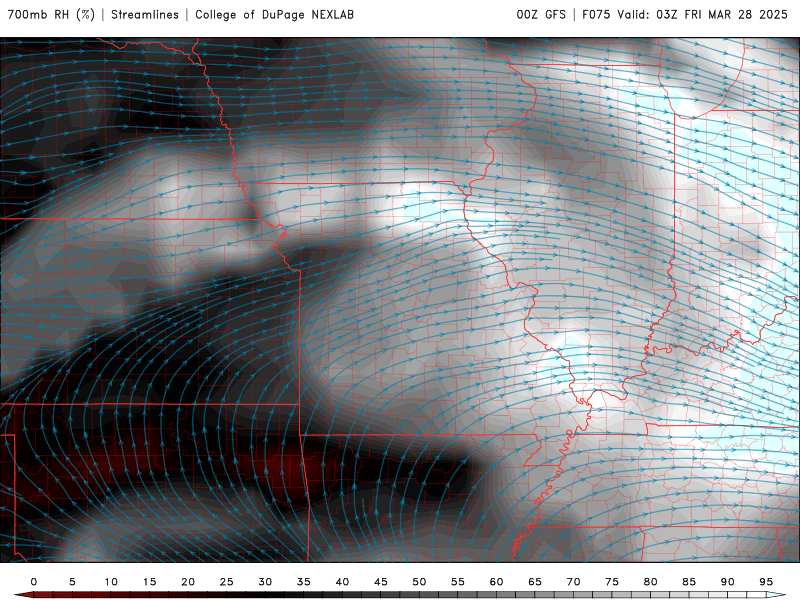Click the '35' value on color scale
The height and width of the screenshot is (600, 800).
[x=304, y=582]
